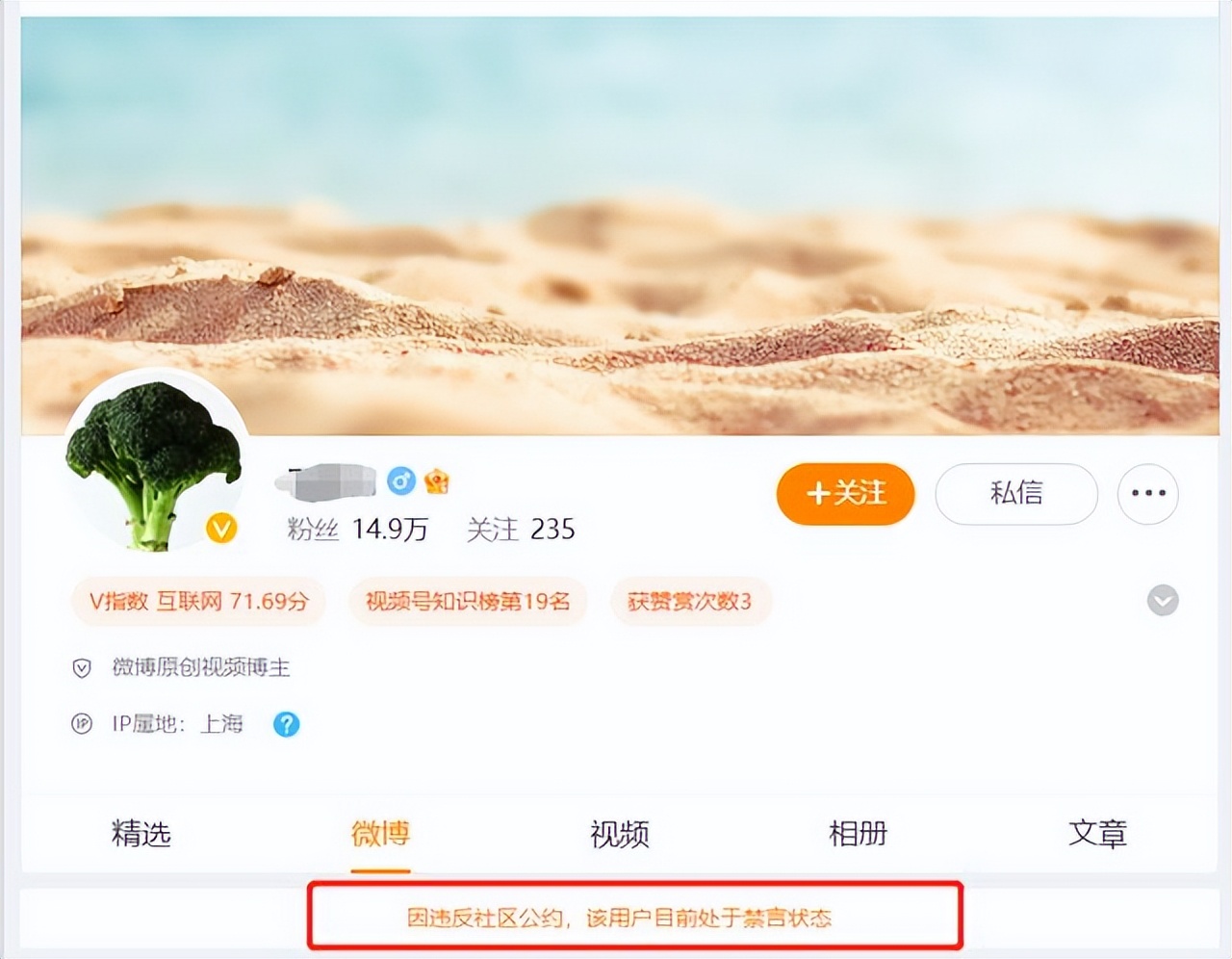Open the three-dots more options button
The width and height of the screenshot is (1232, 959).
(x=1148, y=494)
